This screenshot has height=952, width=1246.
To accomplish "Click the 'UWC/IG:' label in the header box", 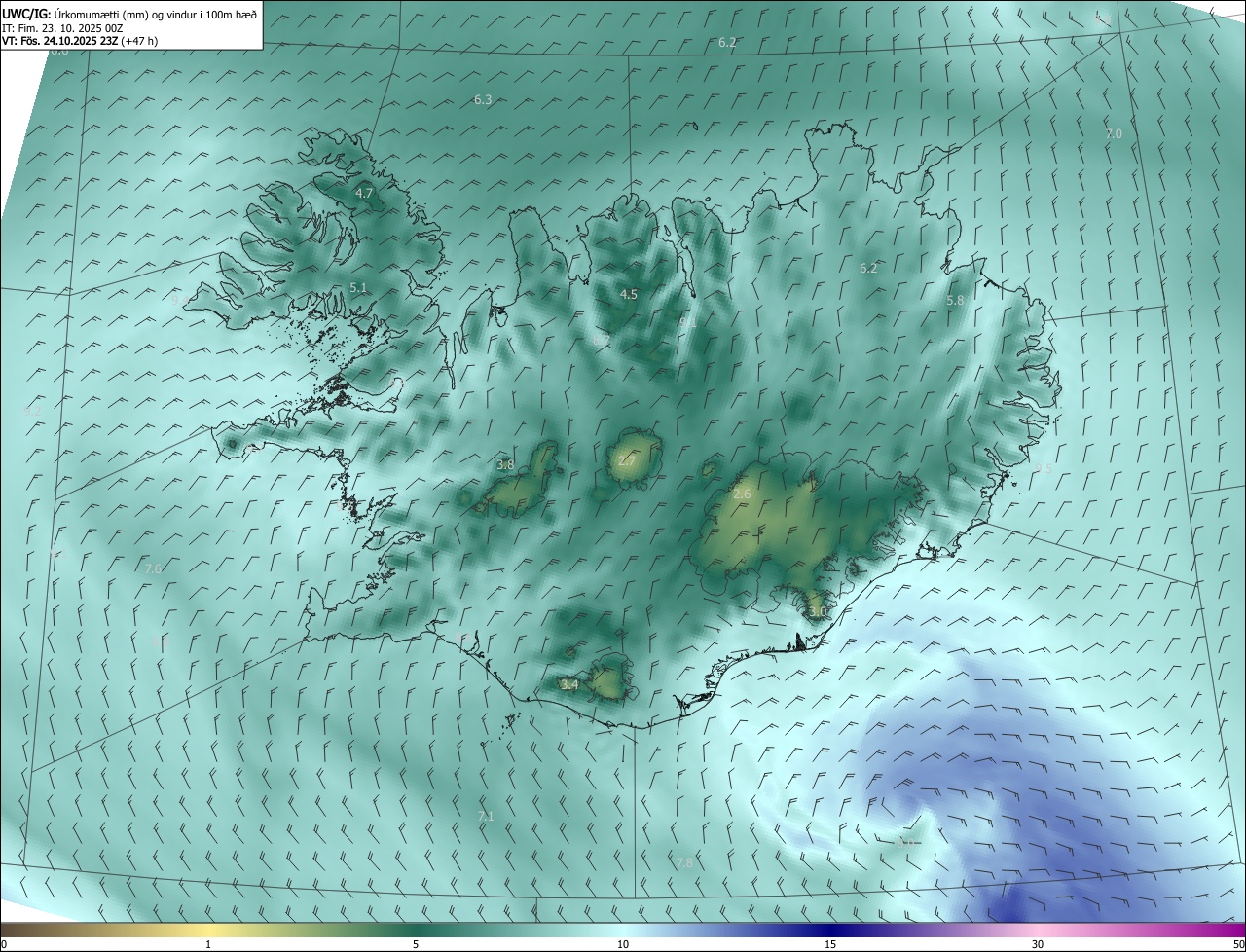I will [26, 14].
